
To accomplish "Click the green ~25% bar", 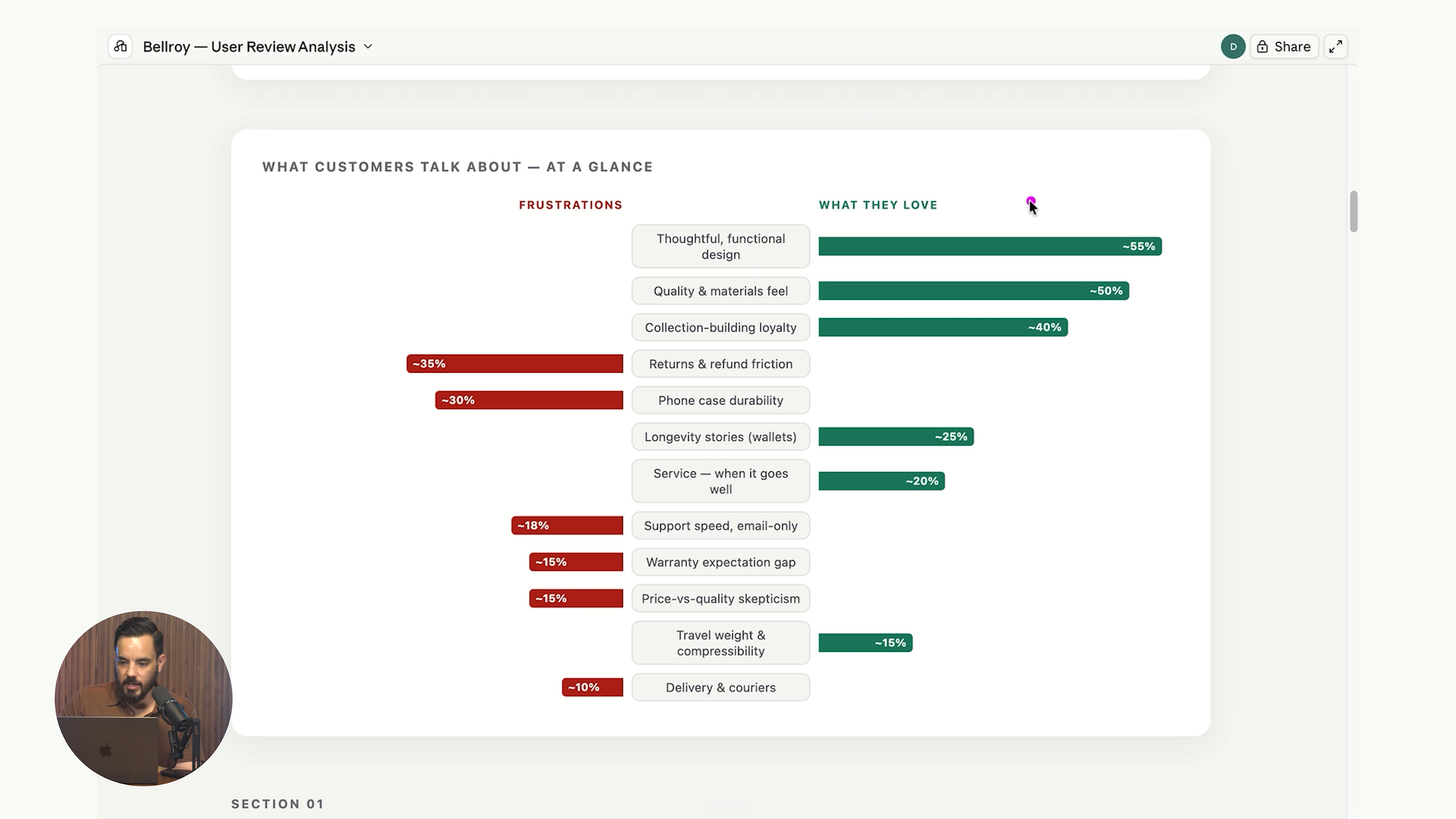I will 896,437.
